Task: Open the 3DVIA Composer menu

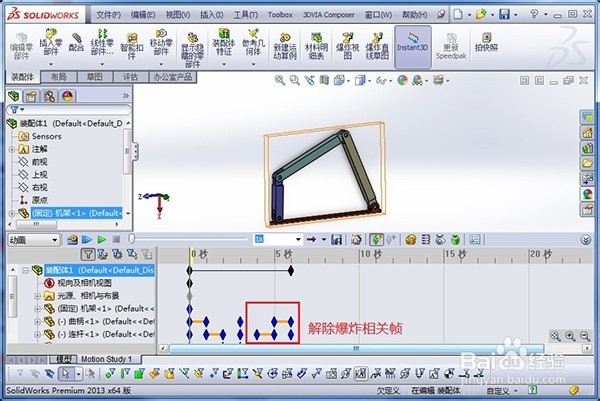Action: coord(329,15)
